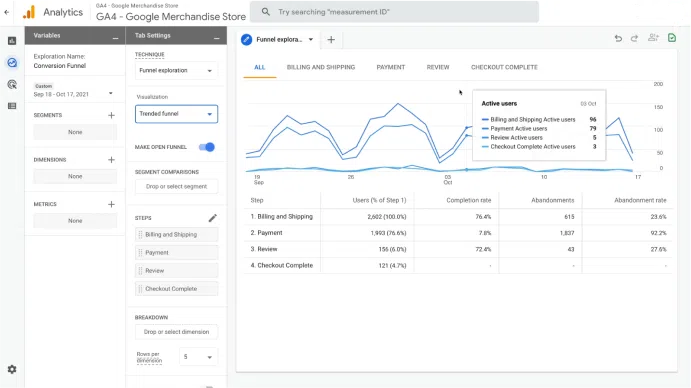Image resolution: width=691 pixels, height=388 pixels.
Task: Minimize the Tab Settings panel
Action: coord(217,38)
